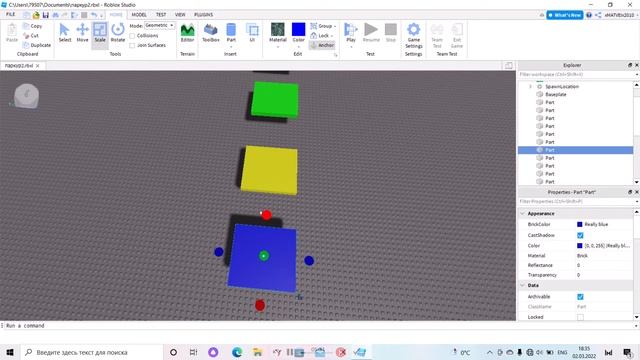Click the help icon next to What's New

point(589,15)
